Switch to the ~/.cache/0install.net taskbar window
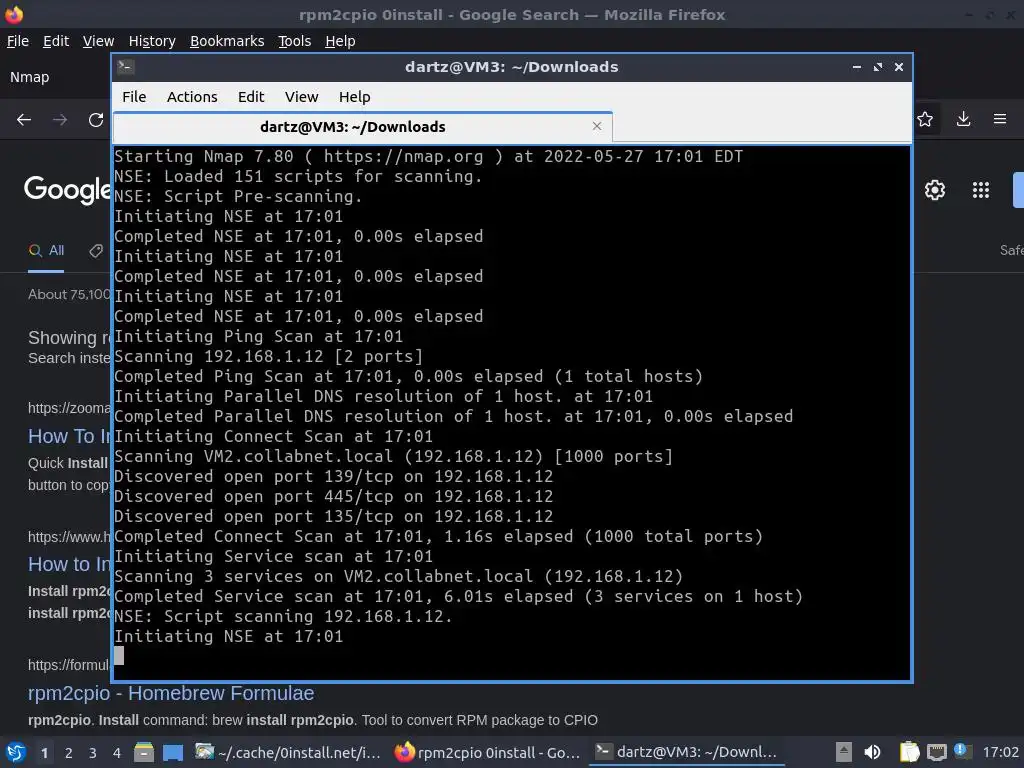 pyautogui.click(x=288, y=752)
